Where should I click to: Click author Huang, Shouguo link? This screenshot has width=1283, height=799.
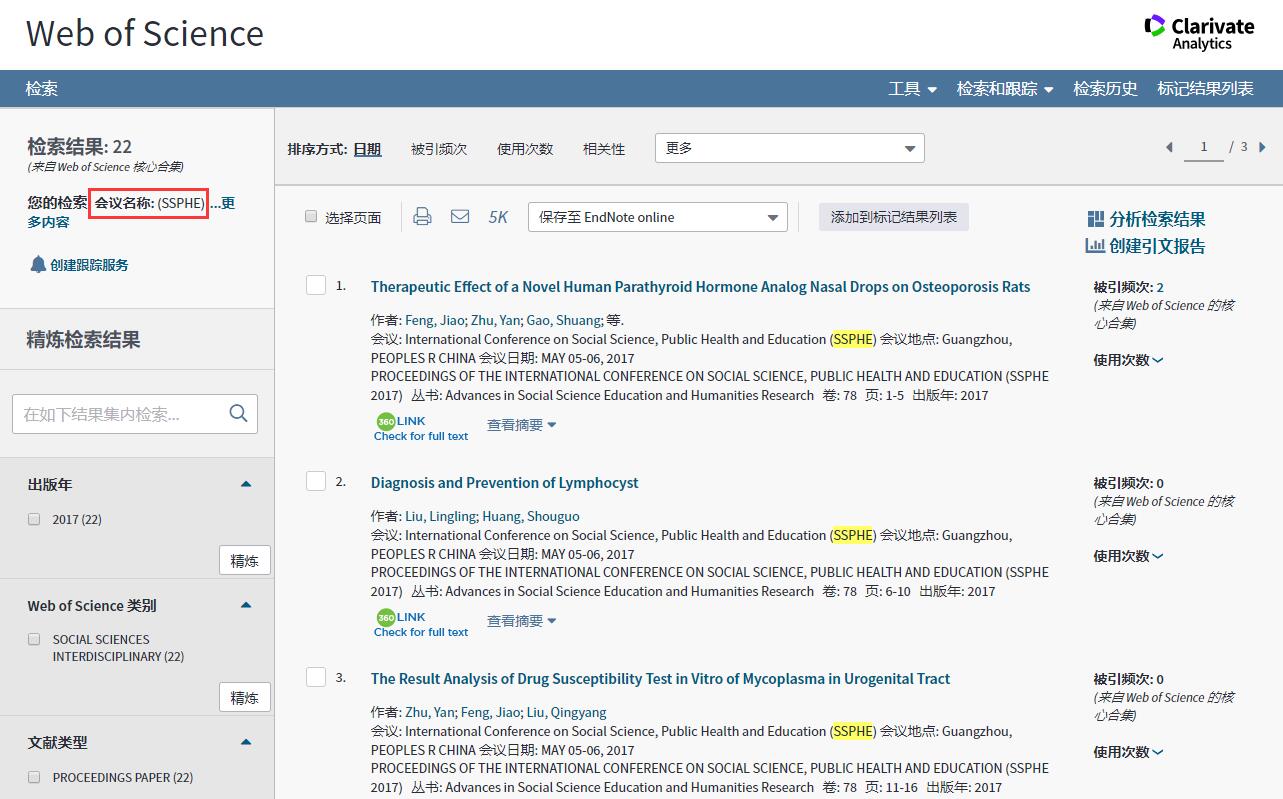point(531,516)
